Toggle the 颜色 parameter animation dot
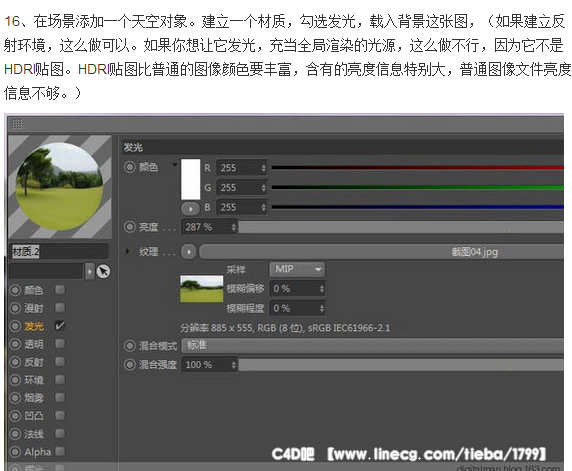The width and height of the screenshot is (572, 471). click(130, 167)
